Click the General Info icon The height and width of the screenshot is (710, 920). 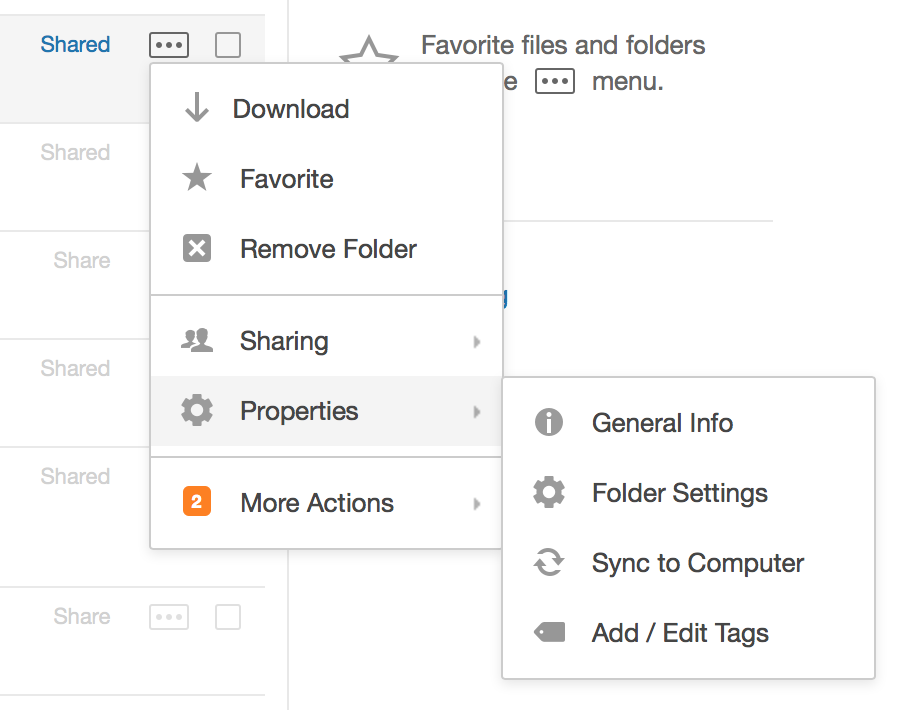pos(549,423)
